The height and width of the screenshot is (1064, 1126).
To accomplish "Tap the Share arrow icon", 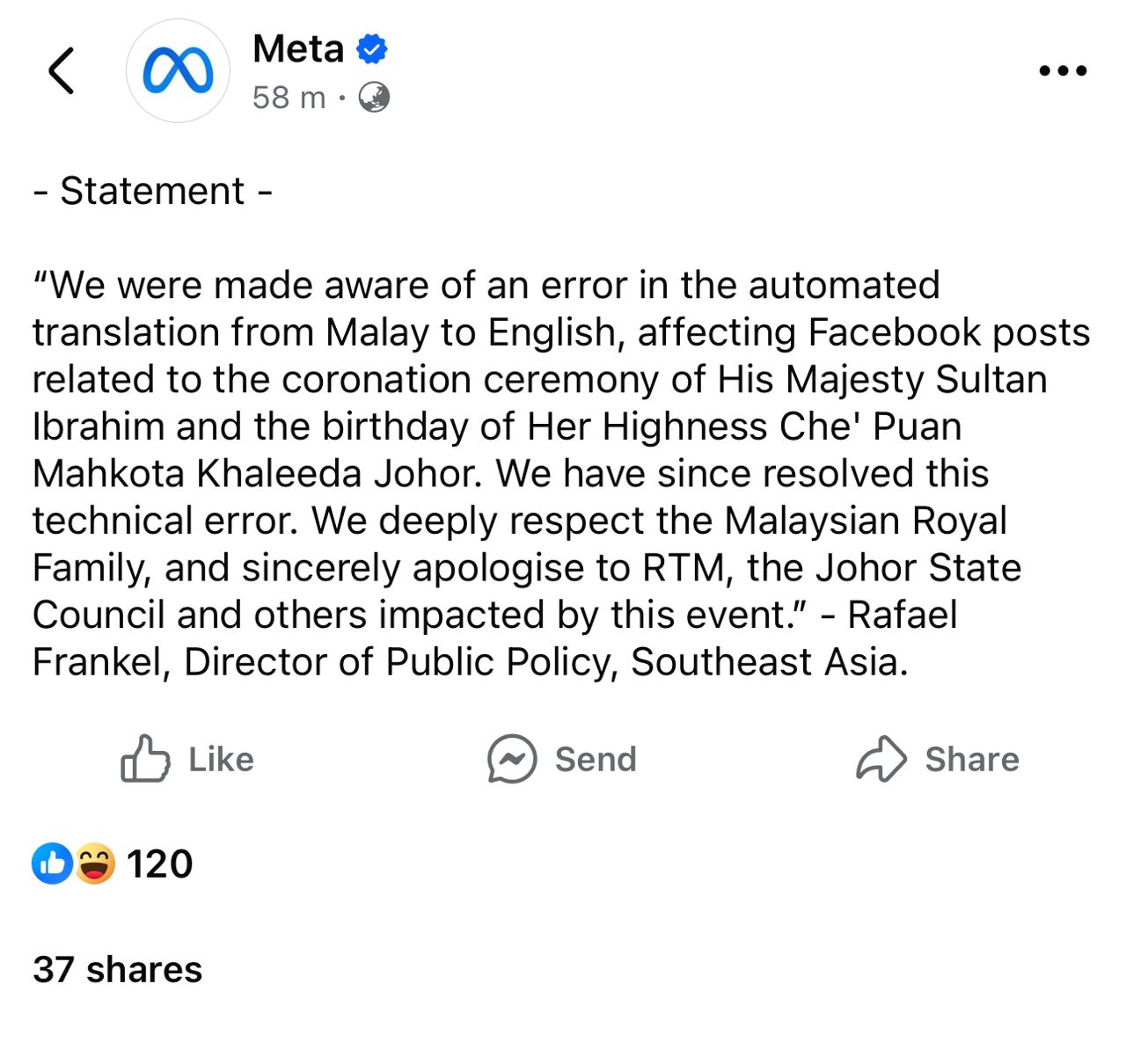I will [x=881, y=759].
